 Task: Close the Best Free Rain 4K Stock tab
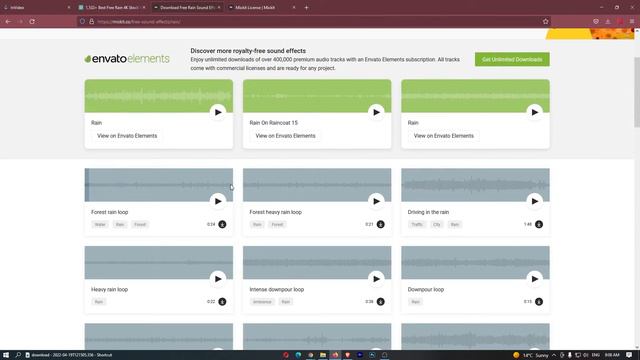144,7
